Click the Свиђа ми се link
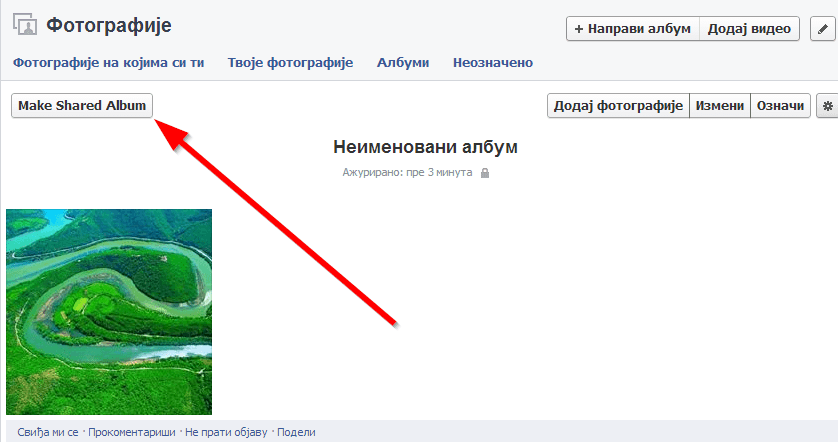 click(48, 432)
